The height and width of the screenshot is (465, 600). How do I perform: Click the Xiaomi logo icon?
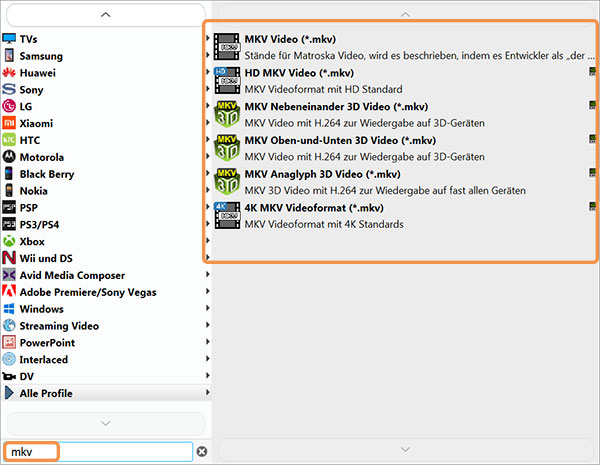(x=9, y=123)
